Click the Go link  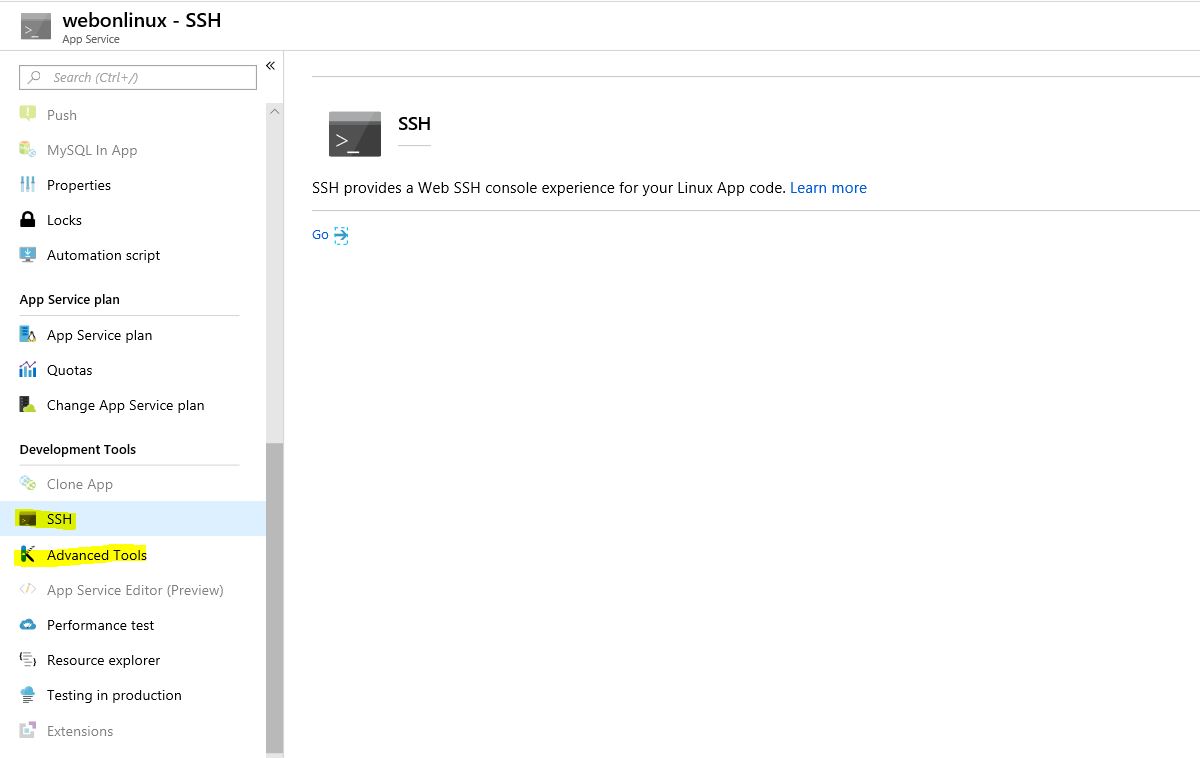pos(320,235)
